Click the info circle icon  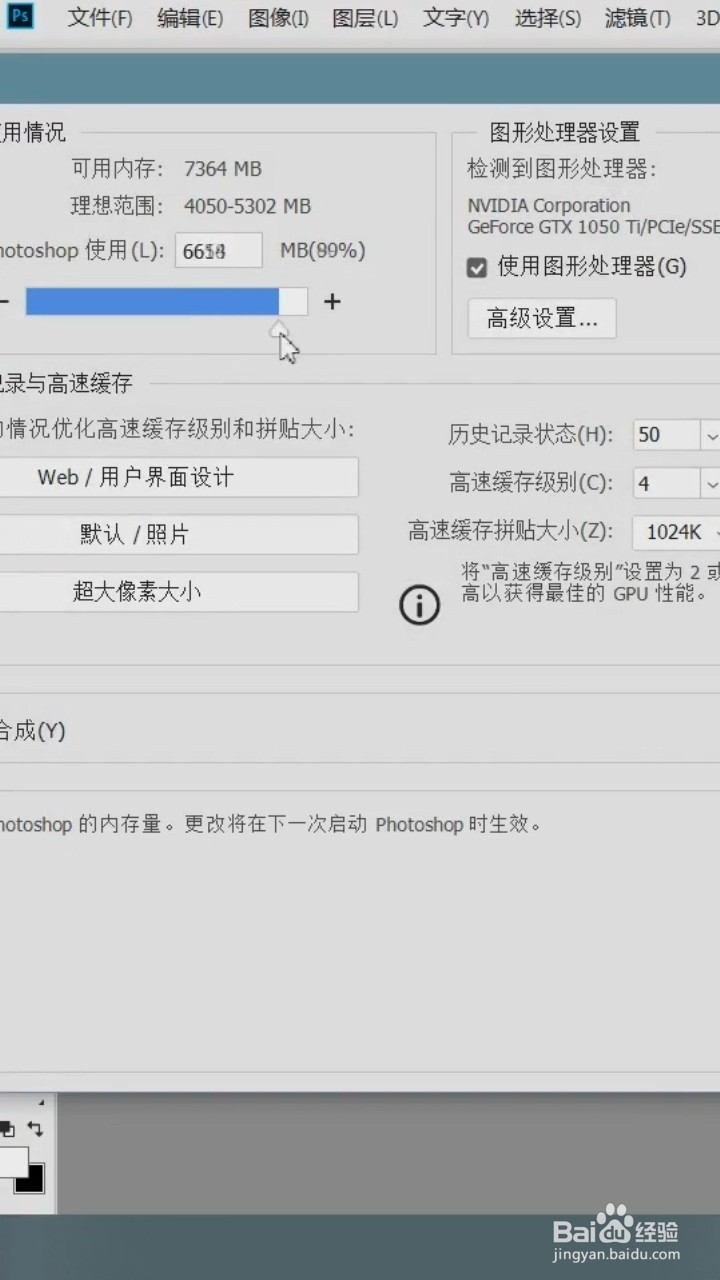(420, 605)
